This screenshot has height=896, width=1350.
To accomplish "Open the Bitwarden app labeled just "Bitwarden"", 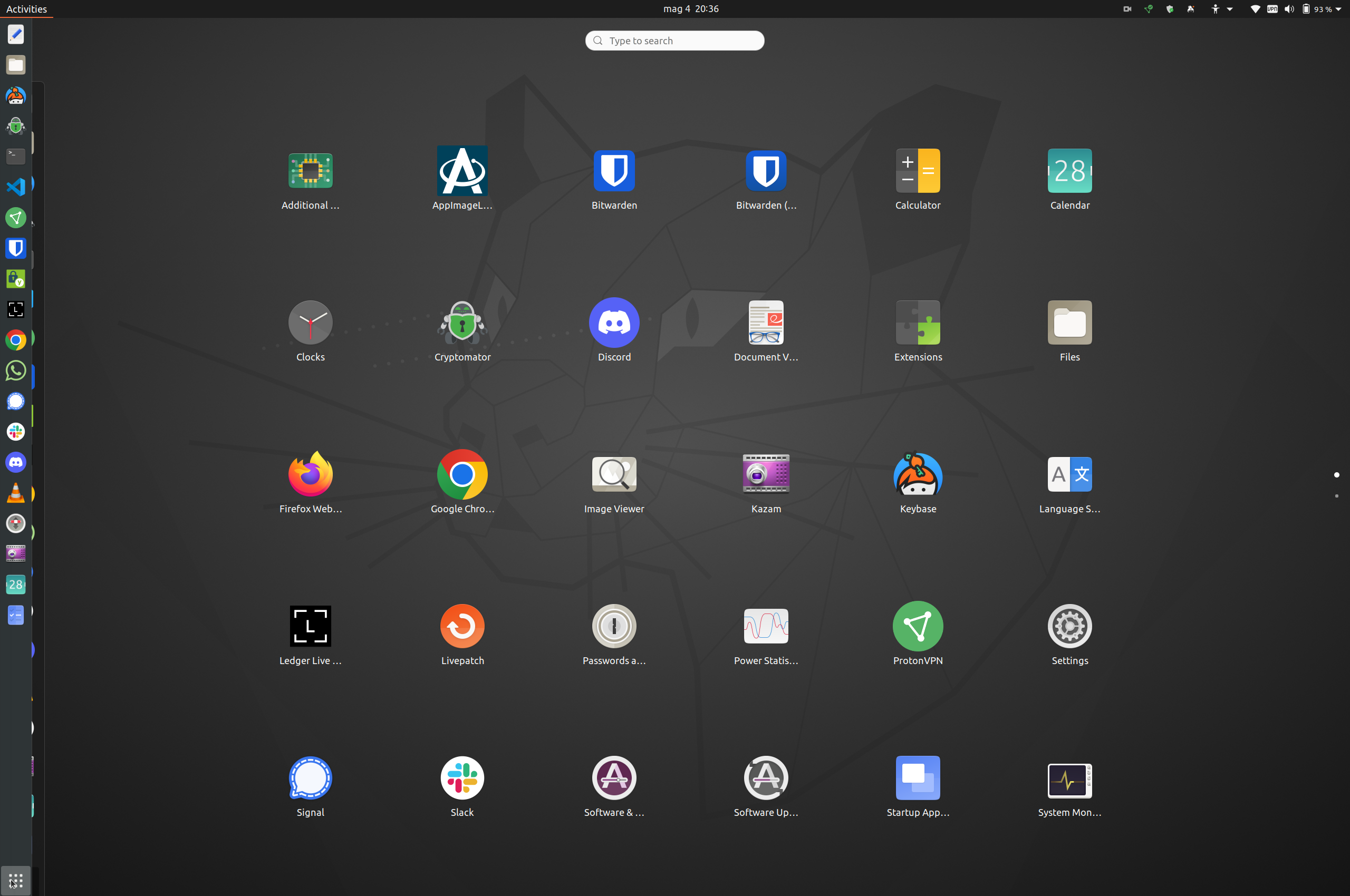I will coord(614,171).
